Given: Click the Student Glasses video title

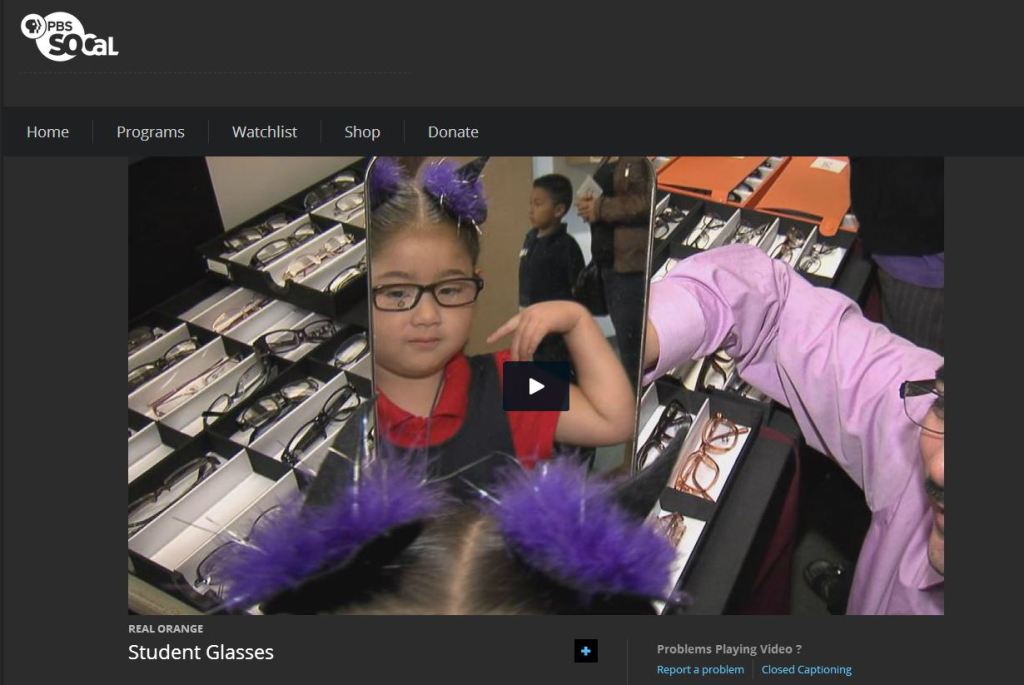Looking at the screenshot, I should pyautogui.click(x=201, y=653).
